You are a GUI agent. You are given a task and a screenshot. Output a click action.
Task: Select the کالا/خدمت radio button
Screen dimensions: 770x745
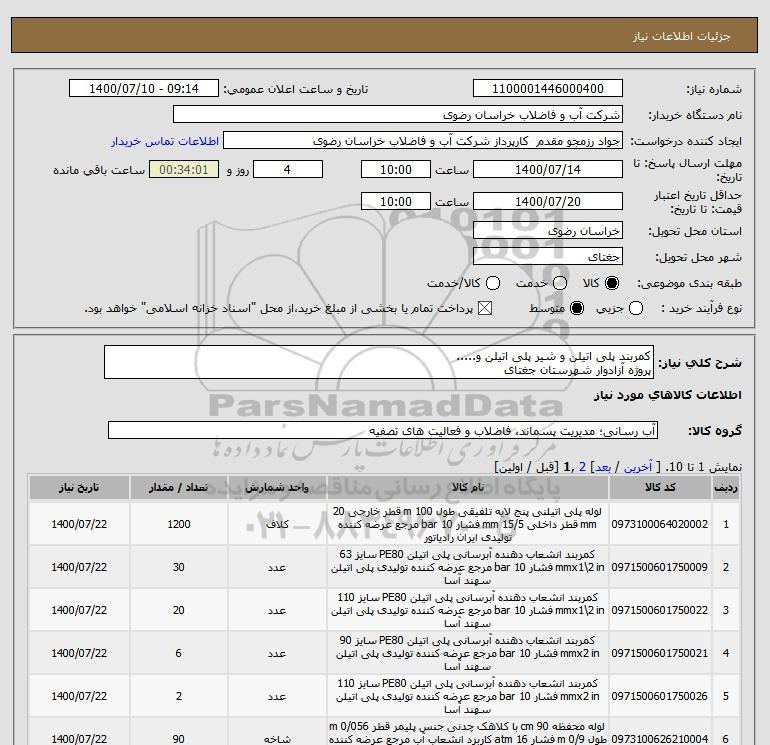(x=493, y=283)
